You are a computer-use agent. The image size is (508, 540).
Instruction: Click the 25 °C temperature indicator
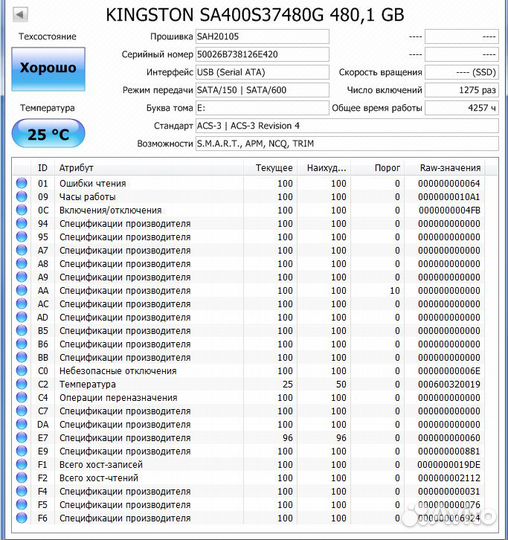tap(48, 134)
